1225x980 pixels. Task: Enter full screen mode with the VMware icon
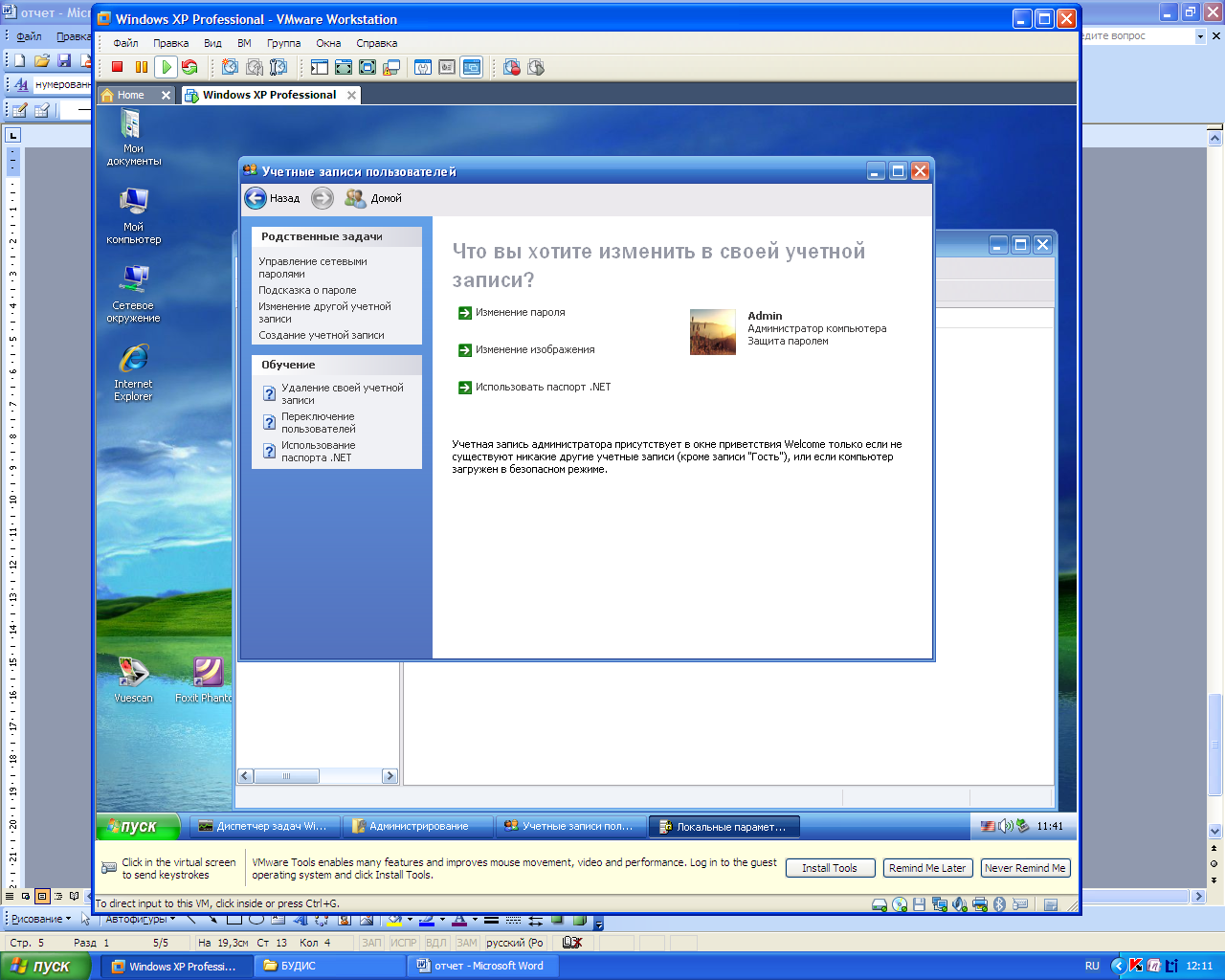coord(367,67)
